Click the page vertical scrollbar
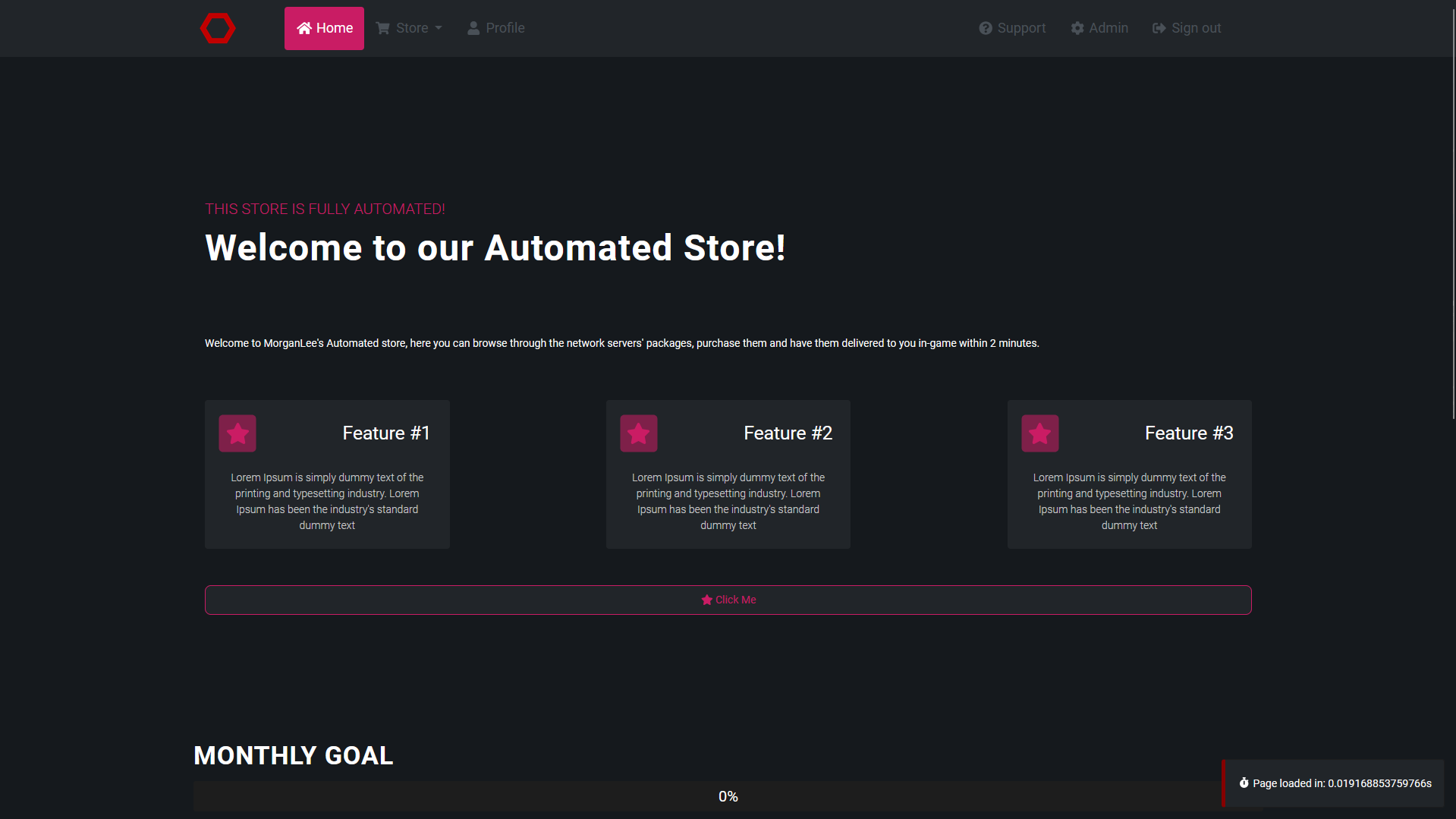Viewport: 1456px width, 819px height. 1453,213
